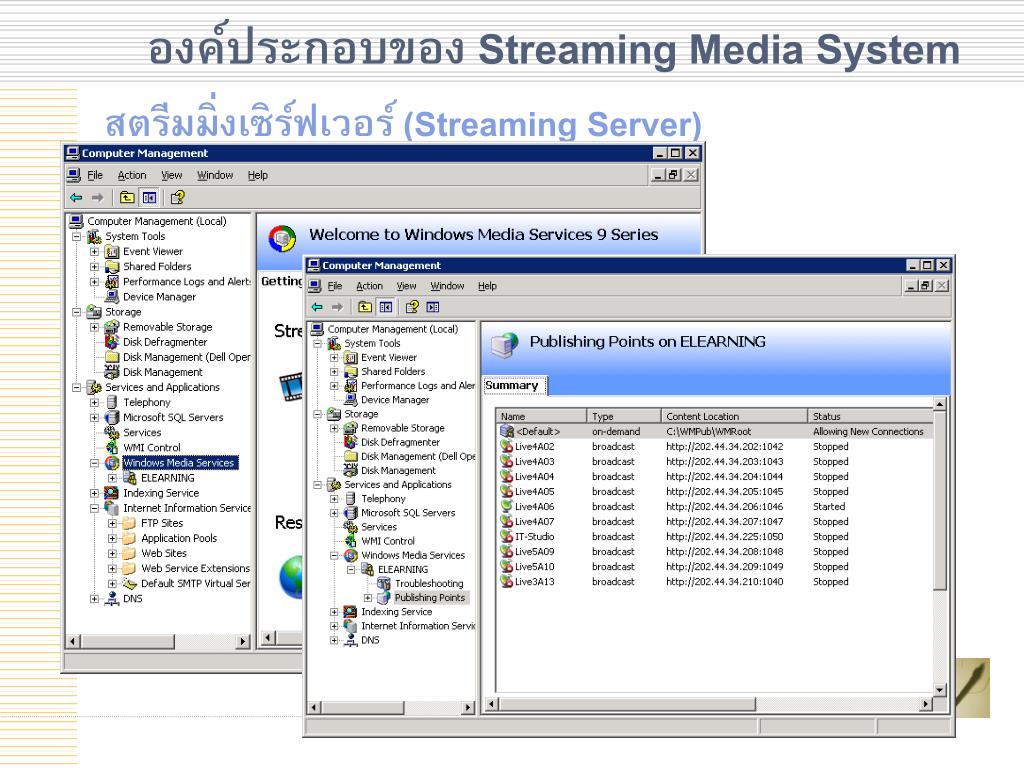Click http://202.44.34.225:1050 location cell
Image resolution: width=1024 pixels, height=768 pixels.
click(x=725, y=536)
